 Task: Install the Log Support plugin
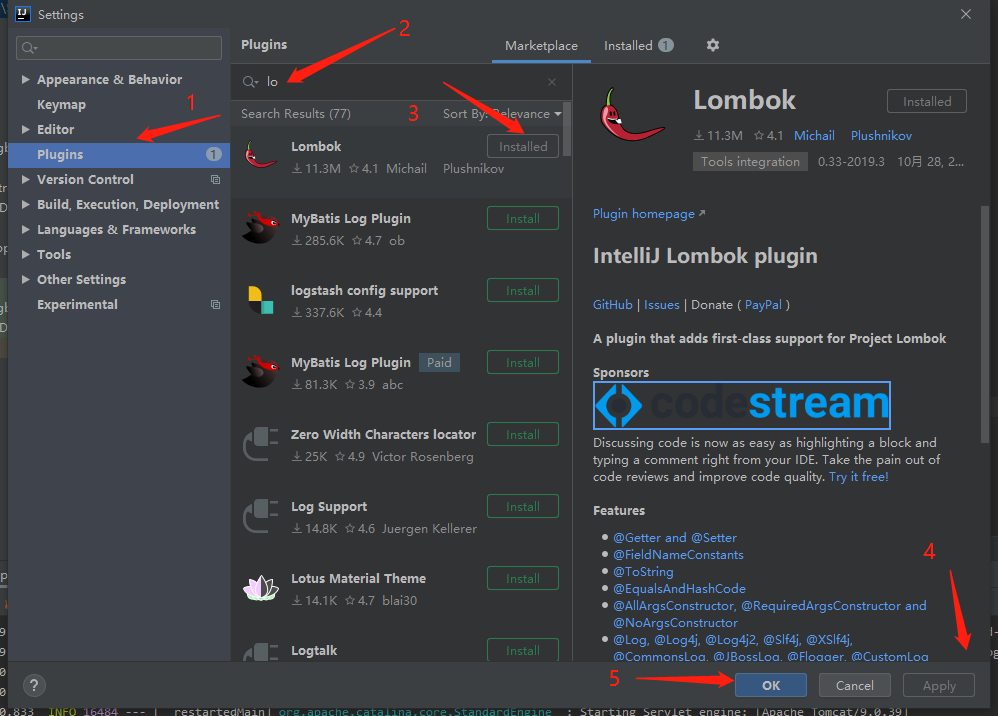coord(523,506)
